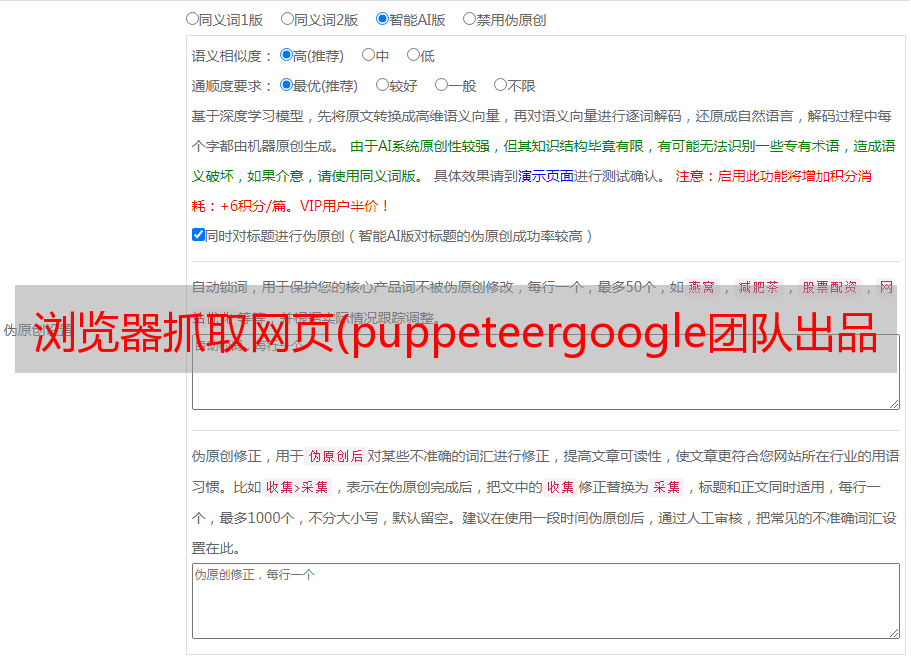
Task: Click the 燕窝 example keyword tag
Action: click(701, 287)
